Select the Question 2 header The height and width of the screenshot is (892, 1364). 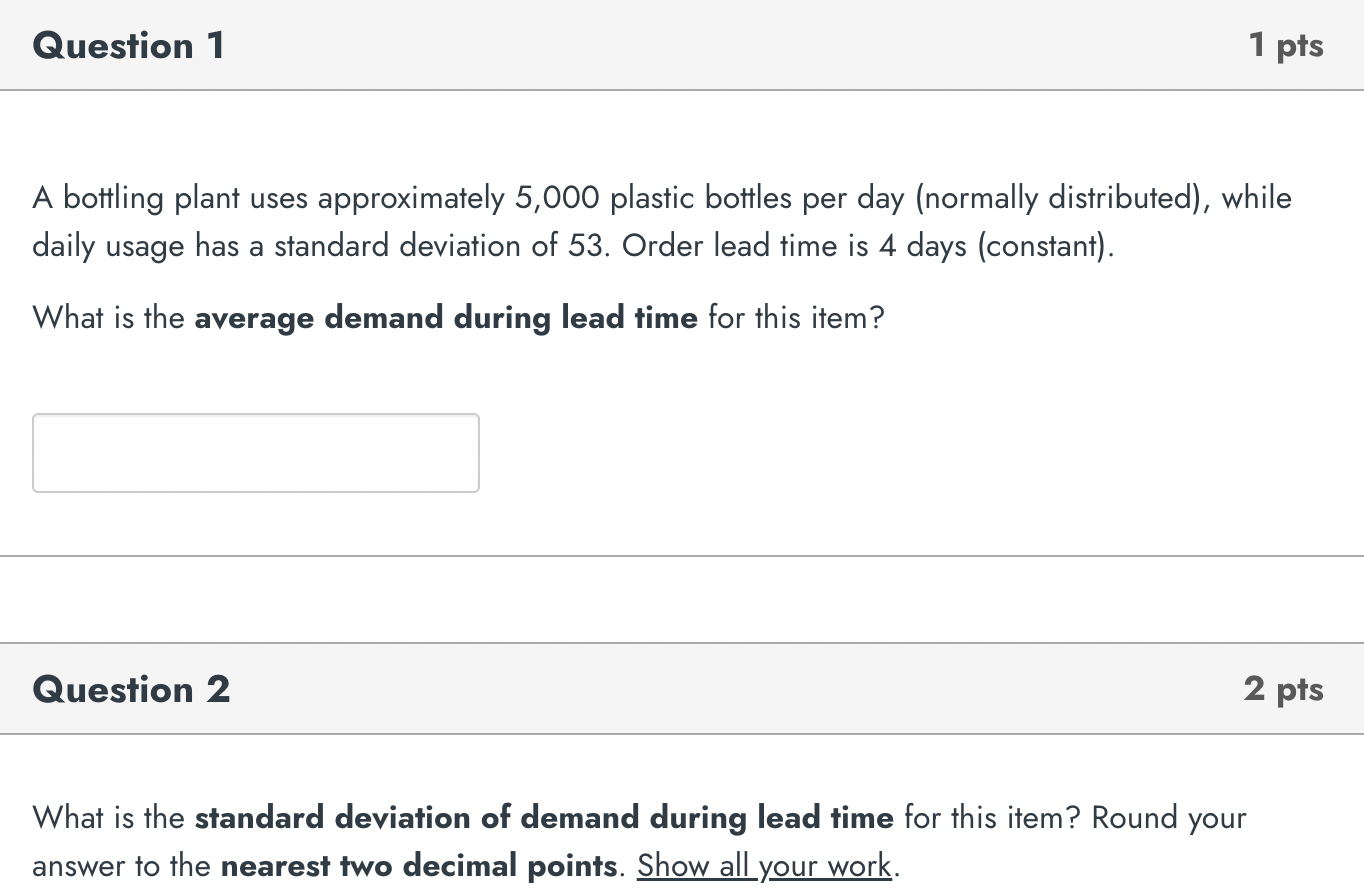click(x=130, y=689)
